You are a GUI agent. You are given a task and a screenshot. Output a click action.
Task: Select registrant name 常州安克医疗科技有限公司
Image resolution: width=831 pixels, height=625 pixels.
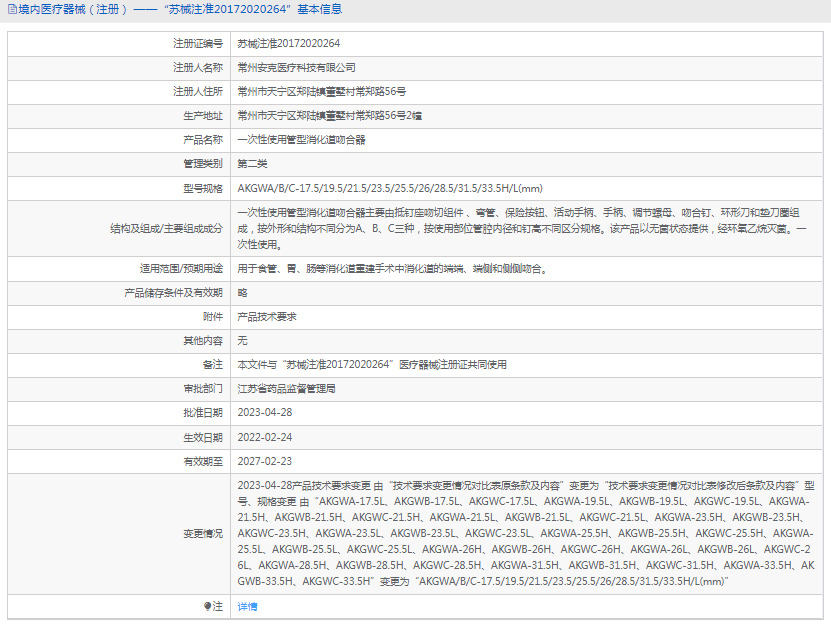pyautogui.click(x=296, y=67)
